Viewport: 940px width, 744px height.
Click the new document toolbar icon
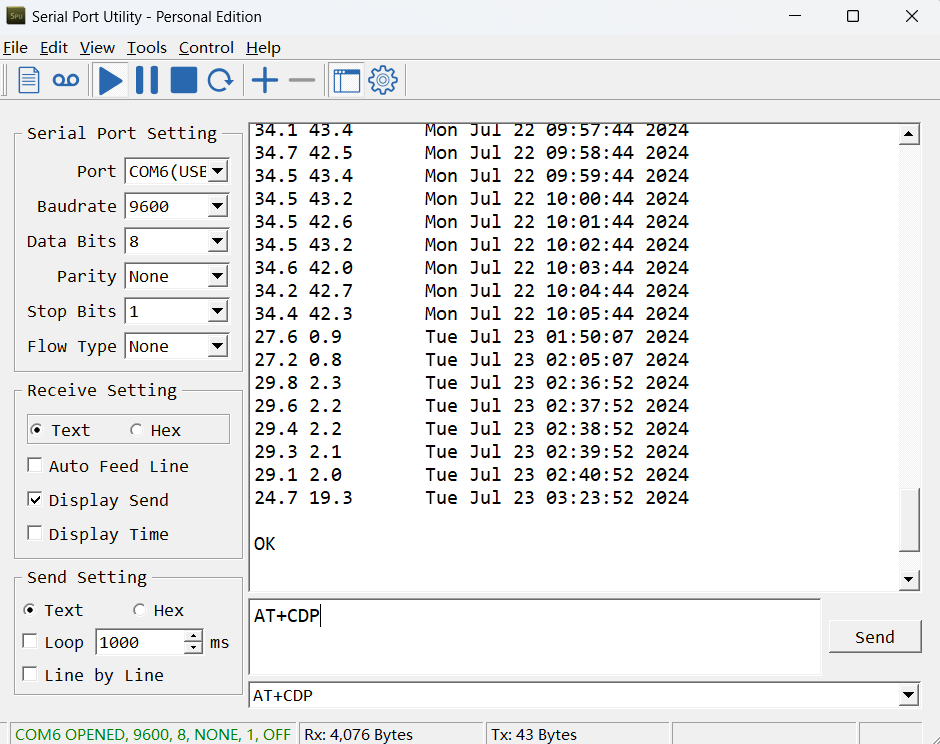click(x=29, y=80)
